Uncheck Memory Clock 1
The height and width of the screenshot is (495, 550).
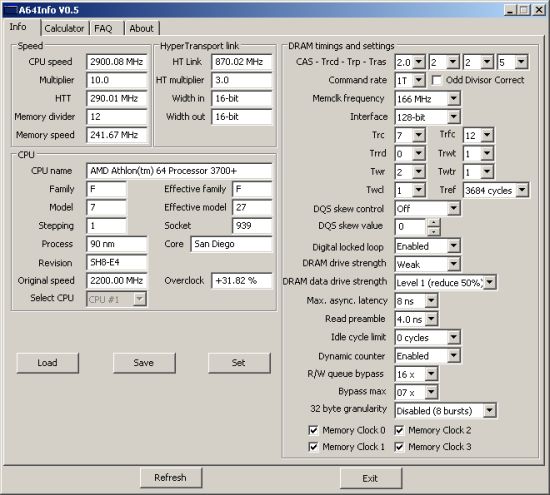(x=313, y=447)
